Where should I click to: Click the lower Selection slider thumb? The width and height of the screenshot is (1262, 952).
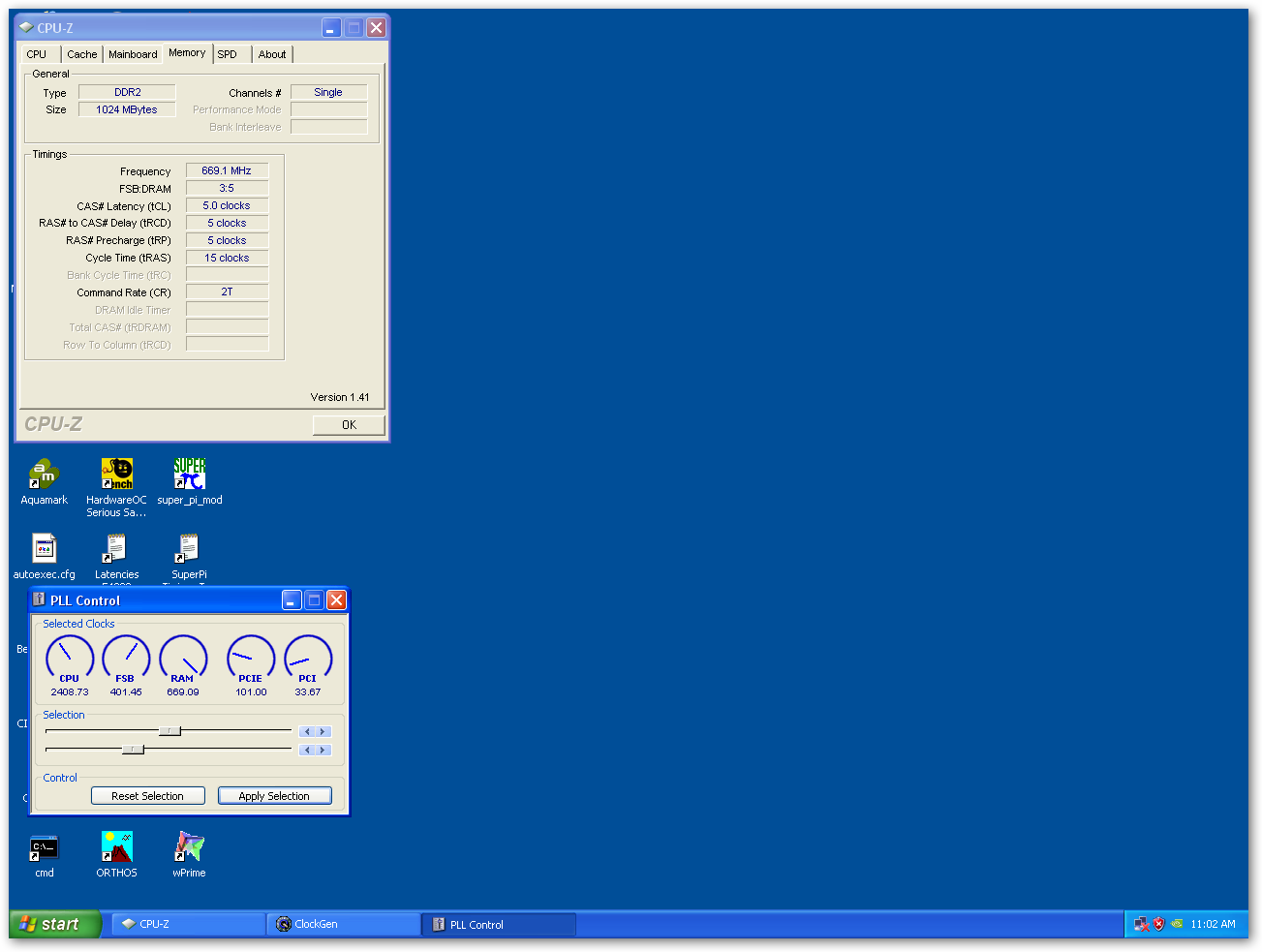(133, 750)
